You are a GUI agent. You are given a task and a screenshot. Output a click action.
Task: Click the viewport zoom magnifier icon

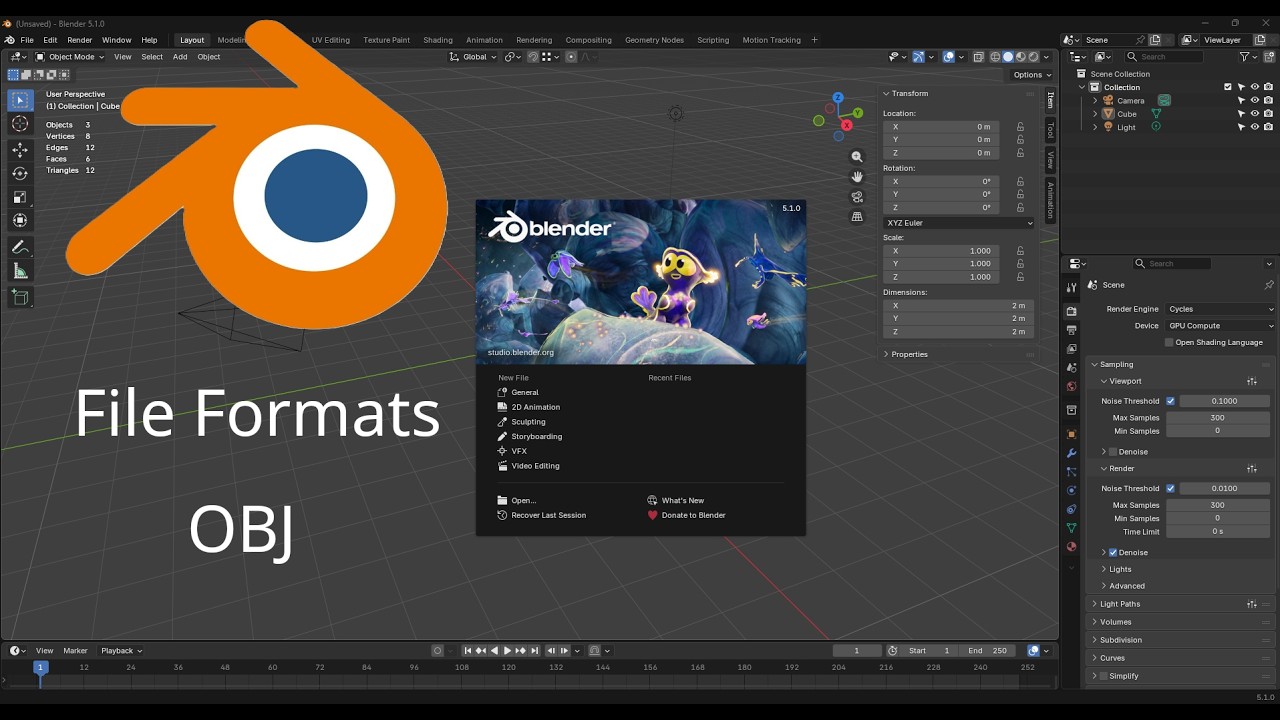[x=857, y=157]
